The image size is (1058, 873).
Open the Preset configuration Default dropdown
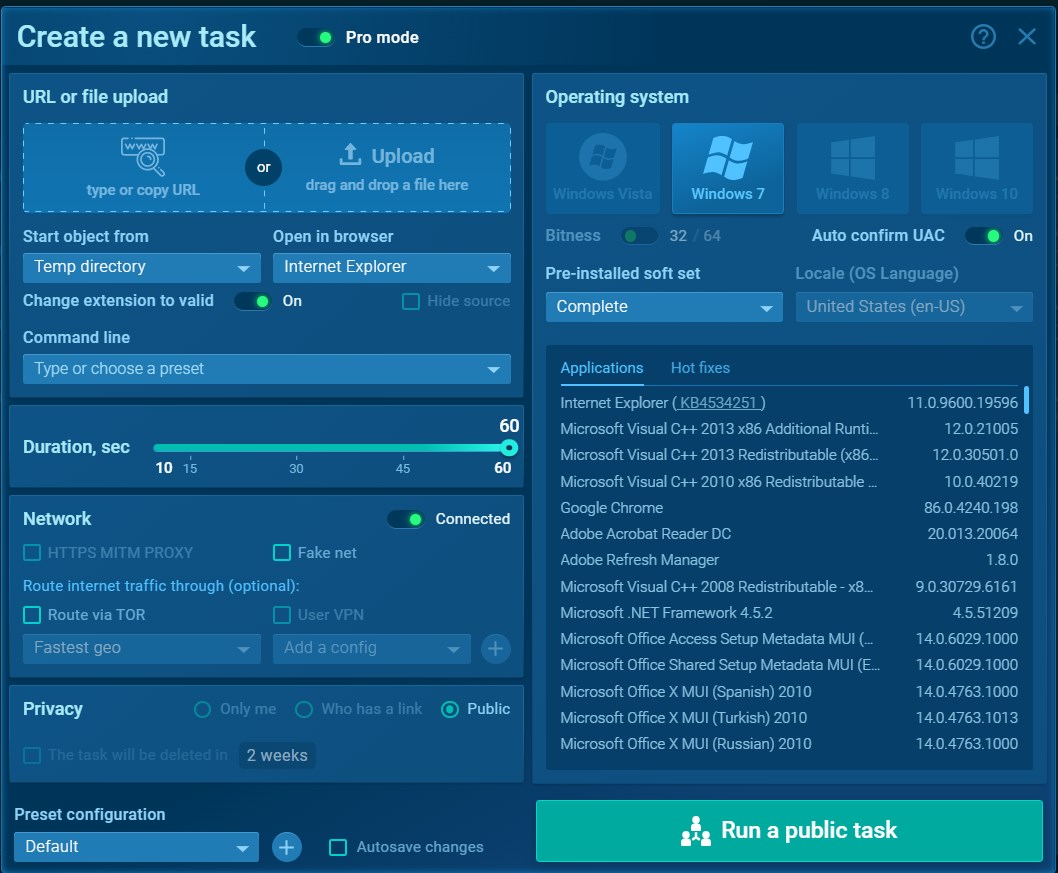[x=136, y=847]
